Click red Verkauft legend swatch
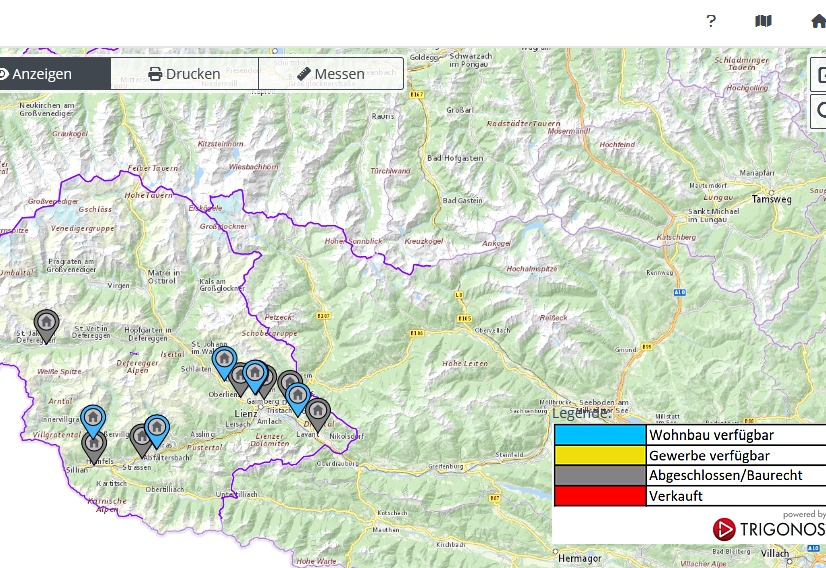Screen dimensions: 826x568 (x=600, y=495)
